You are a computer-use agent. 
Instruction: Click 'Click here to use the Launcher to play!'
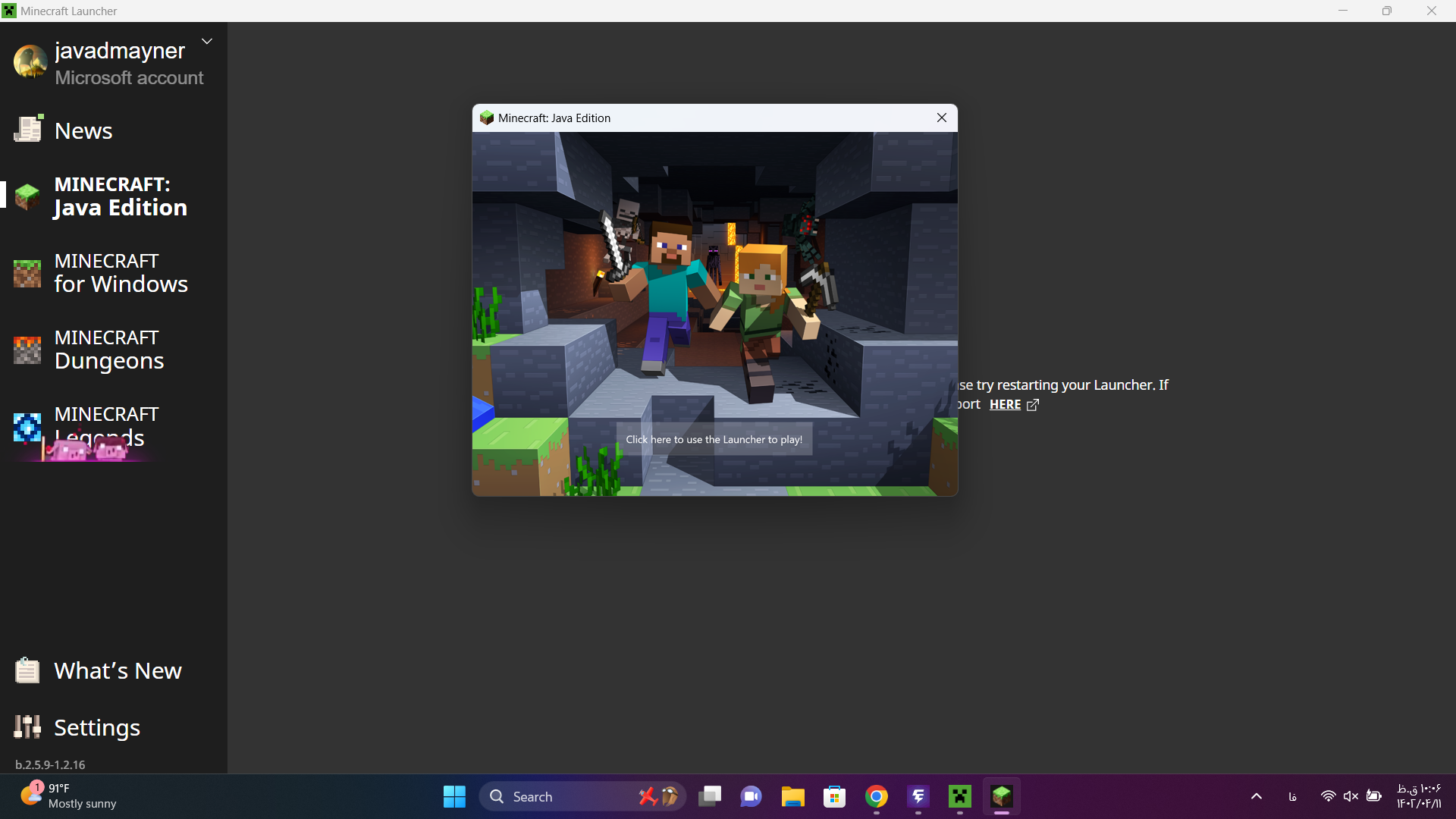(714, 439)
